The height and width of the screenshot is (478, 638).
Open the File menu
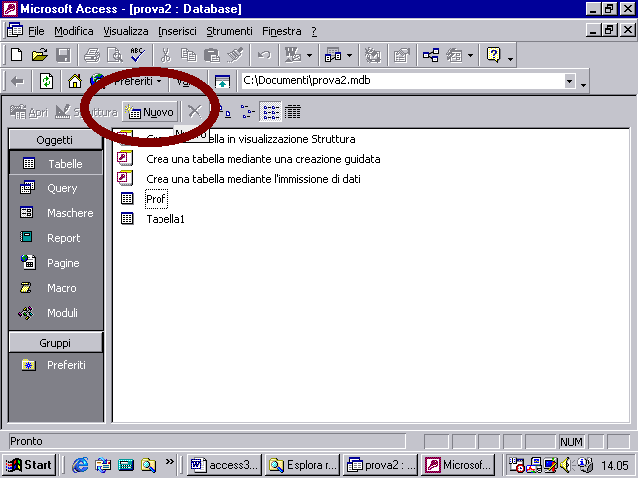pos(36,31)
